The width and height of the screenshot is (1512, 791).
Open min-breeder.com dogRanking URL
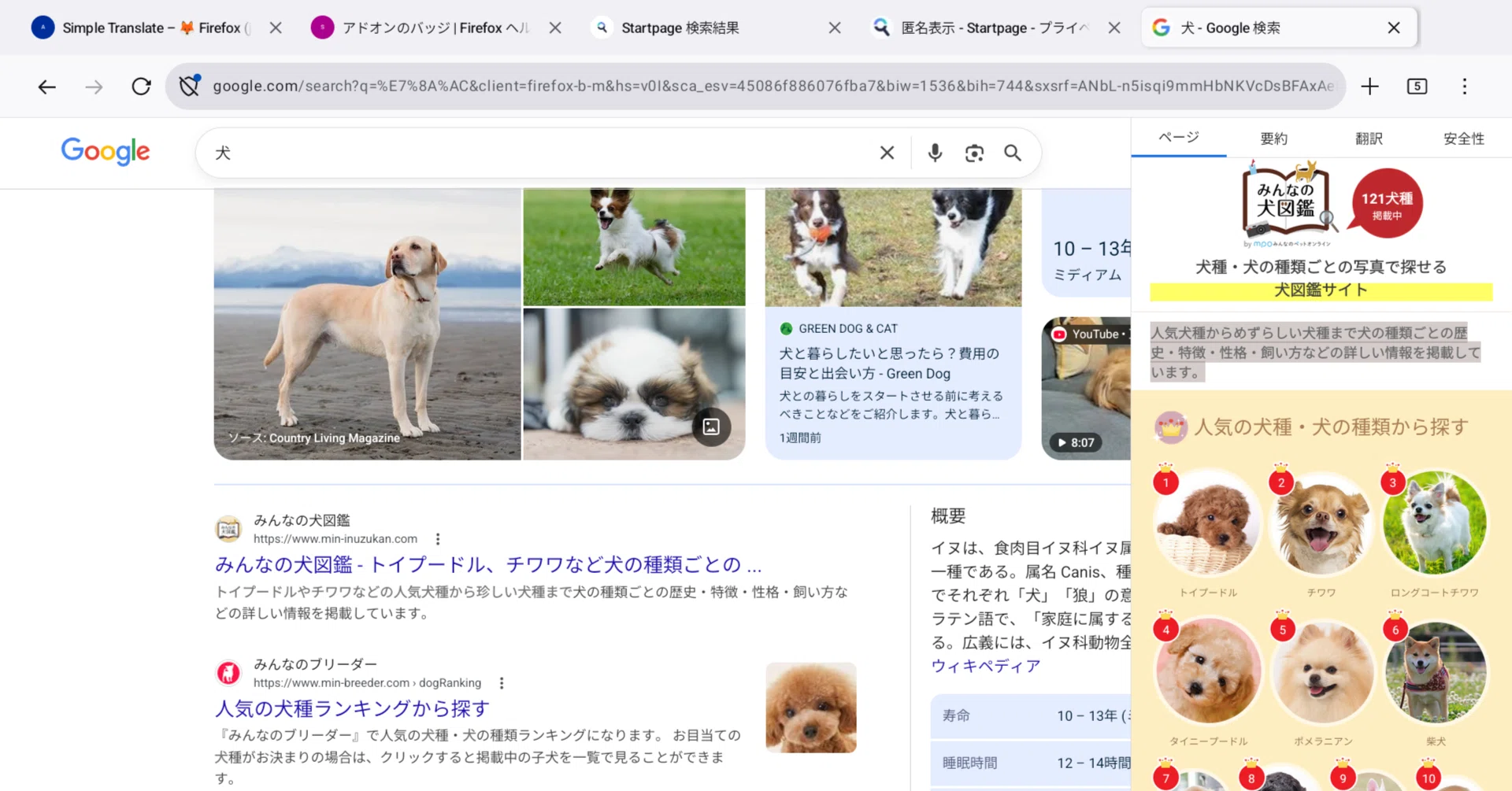coord(367,683)
